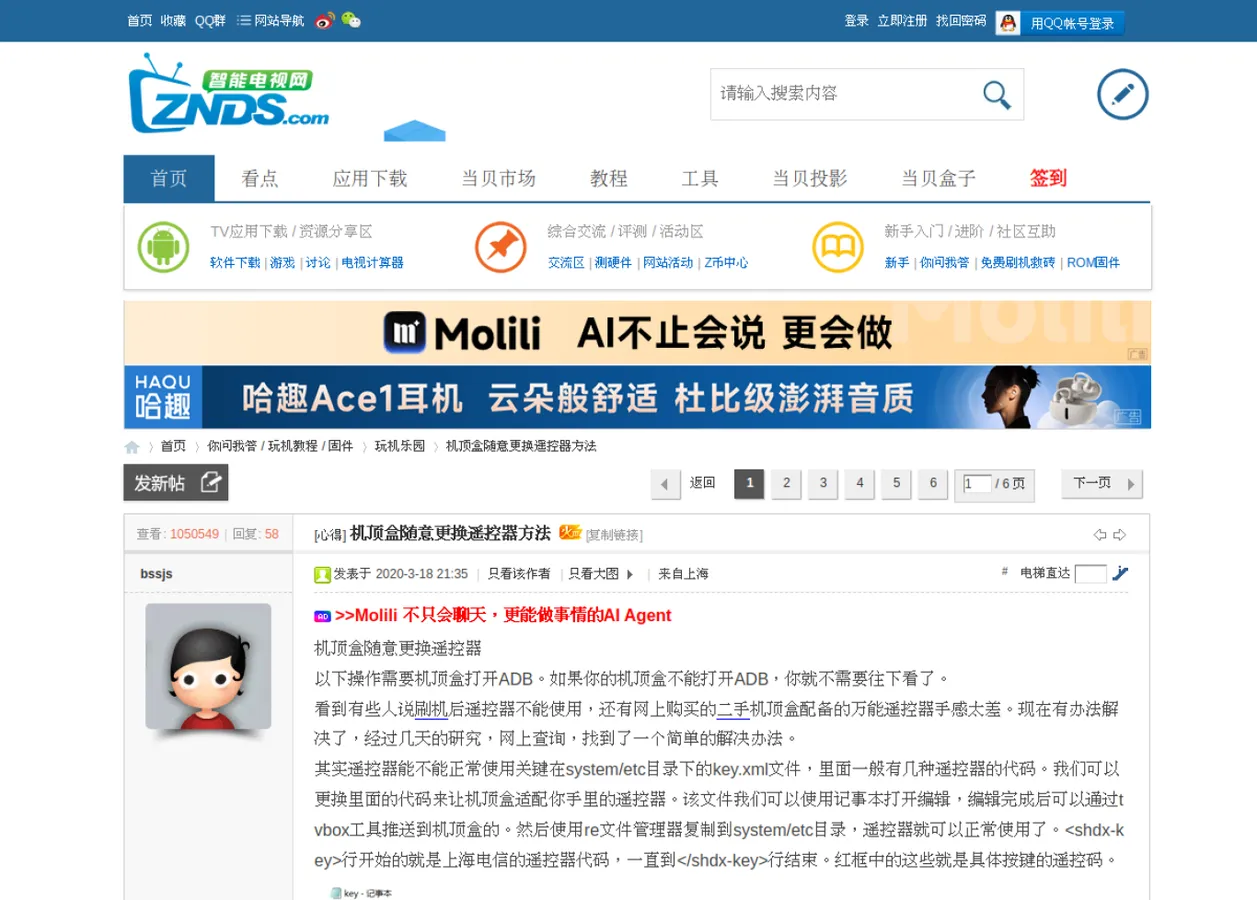Open the 当贝盒子 nav tab
Screen dimensions: 1257x900
tap(939, 178)
